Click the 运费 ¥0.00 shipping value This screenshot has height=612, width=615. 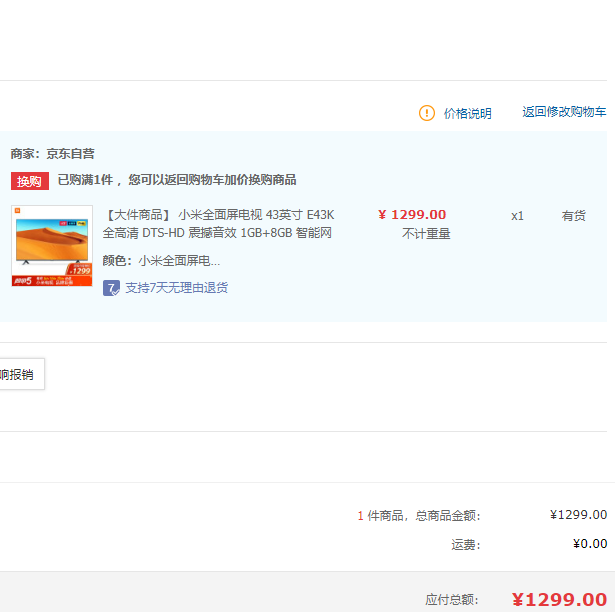(590, 543)
